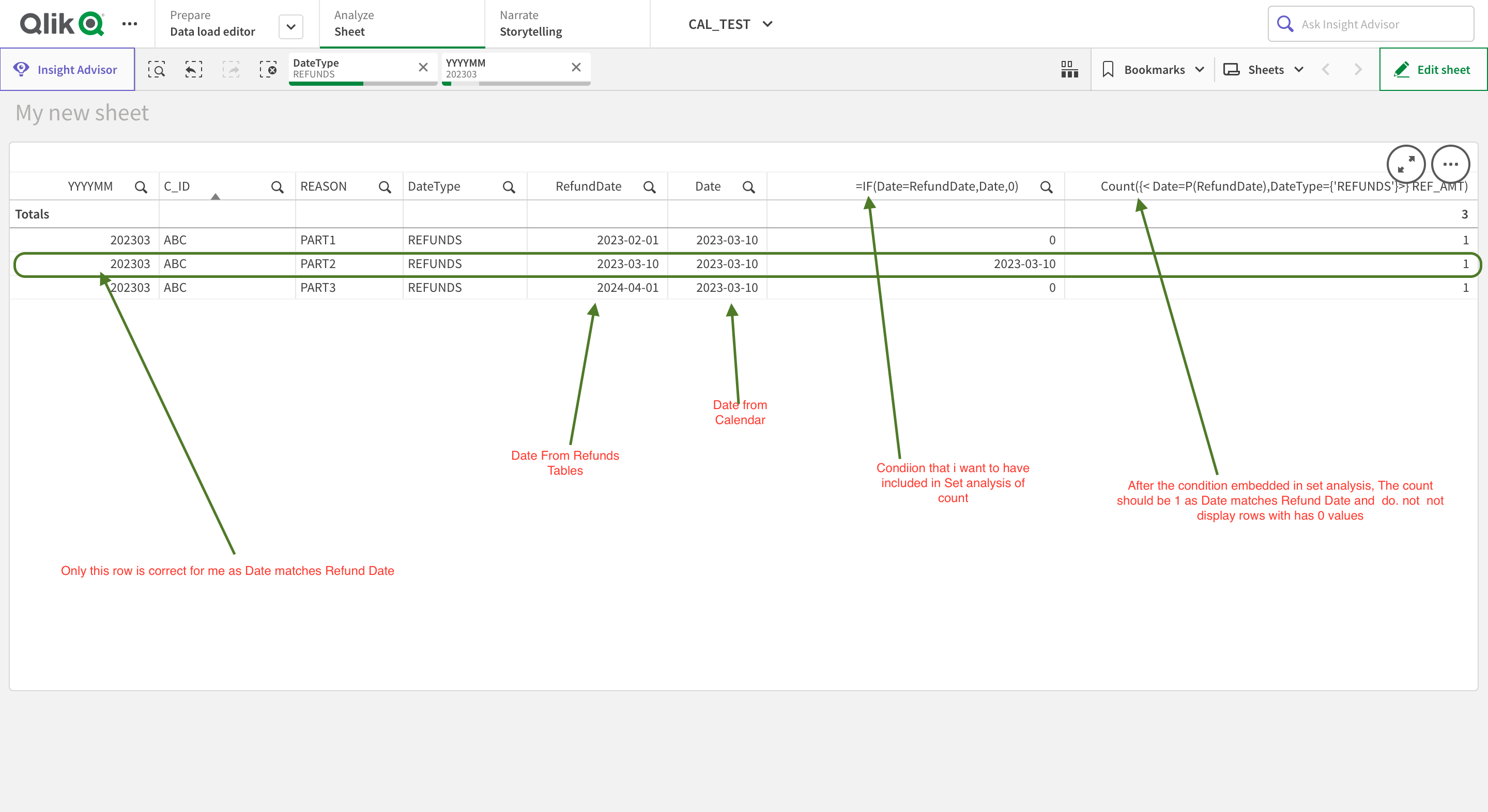The height and width of the screenshot is (812, 1488).
Task: Open navigation dropdown beside Data load editor
Action: (290, 26)
